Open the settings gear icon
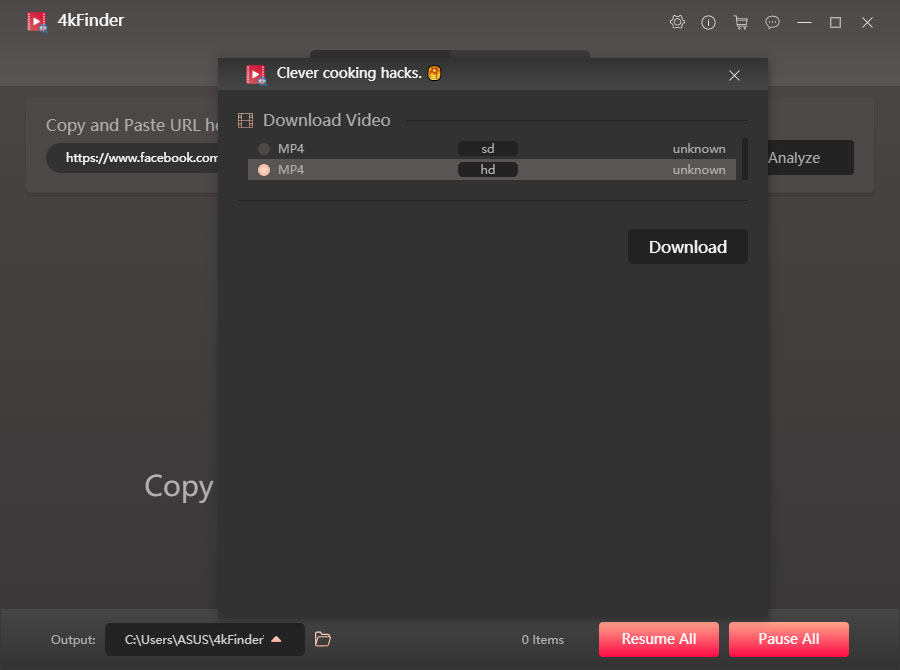 tap(677, 21)
